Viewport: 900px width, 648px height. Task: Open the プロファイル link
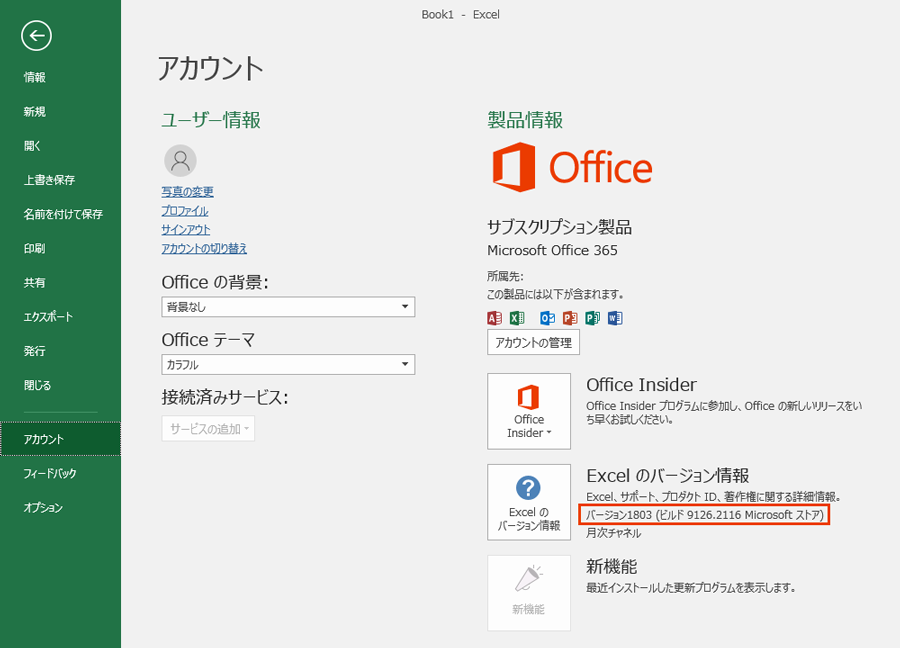[x=185, y=211]
